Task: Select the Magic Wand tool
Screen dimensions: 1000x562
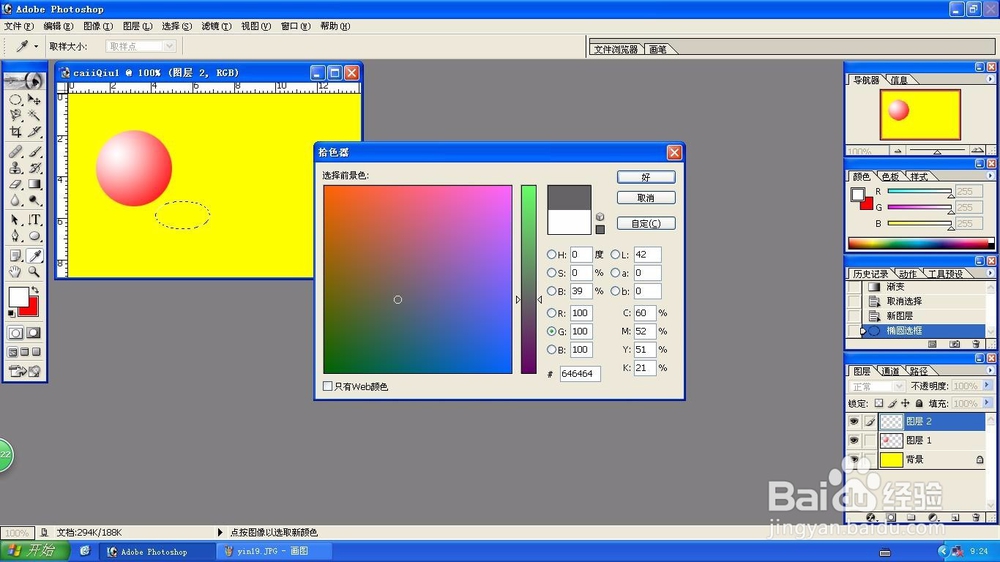Action: [34, 115]
